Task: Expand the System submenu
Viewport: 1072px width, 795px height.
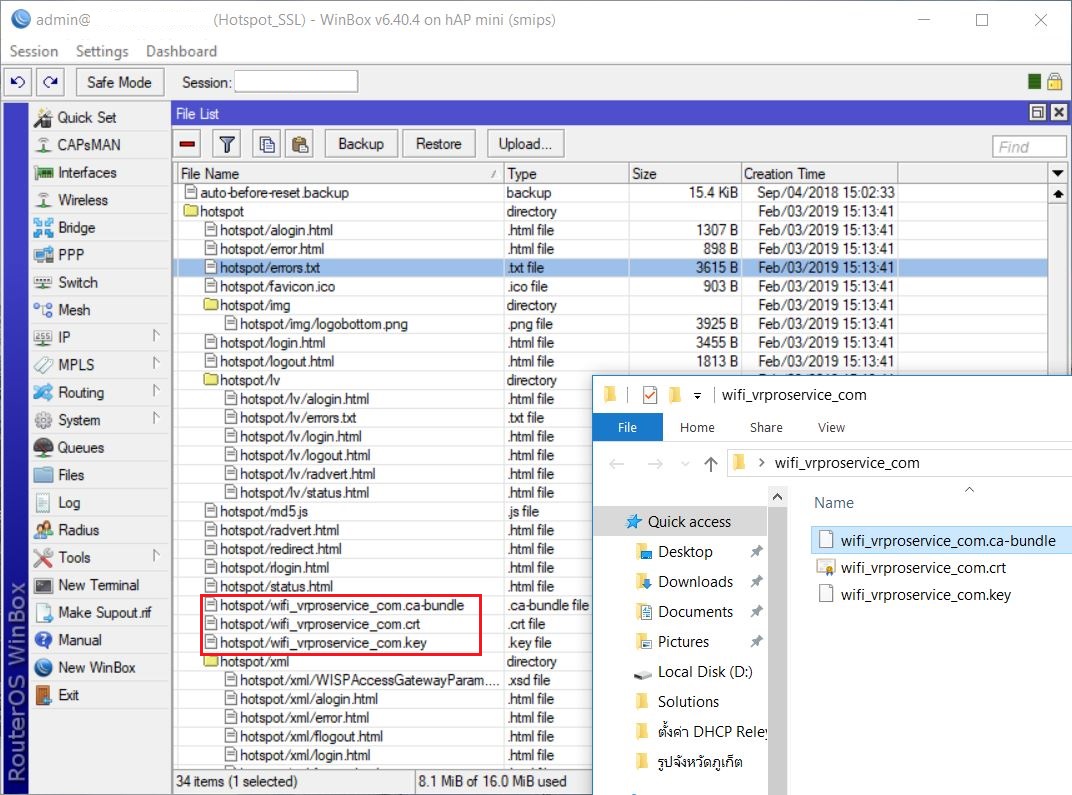Action: tap(157, 418)
